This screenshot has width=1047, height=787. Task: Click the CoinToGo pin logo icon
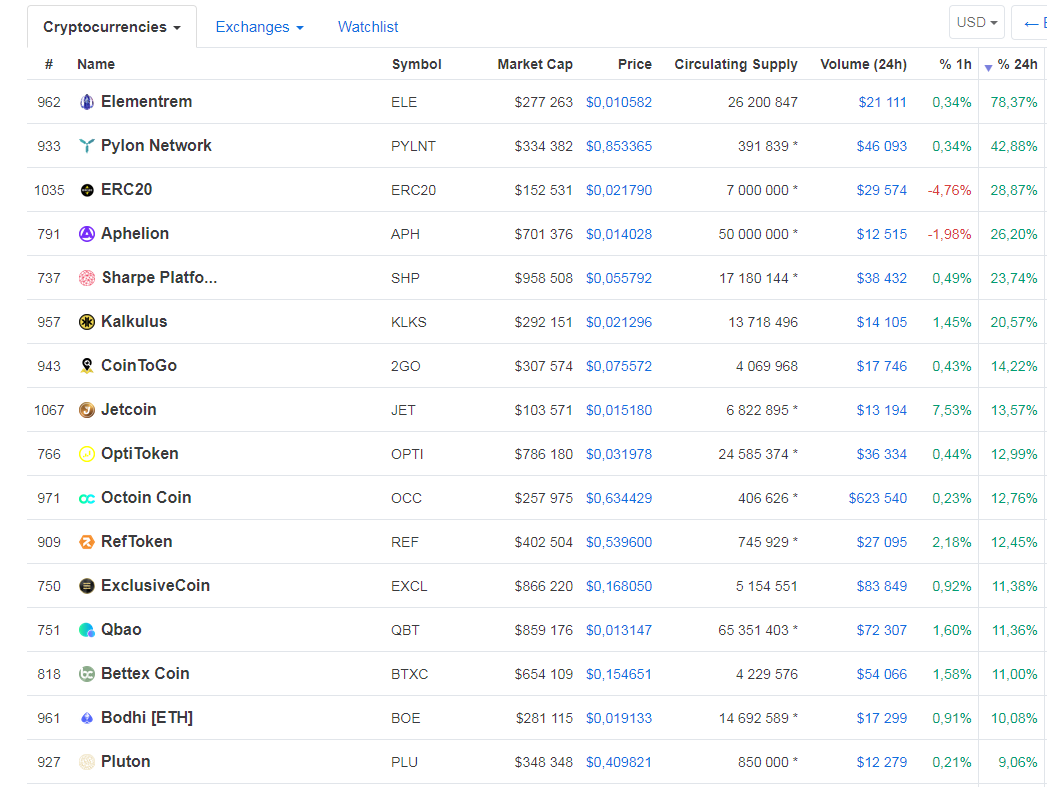pos(87,366)
